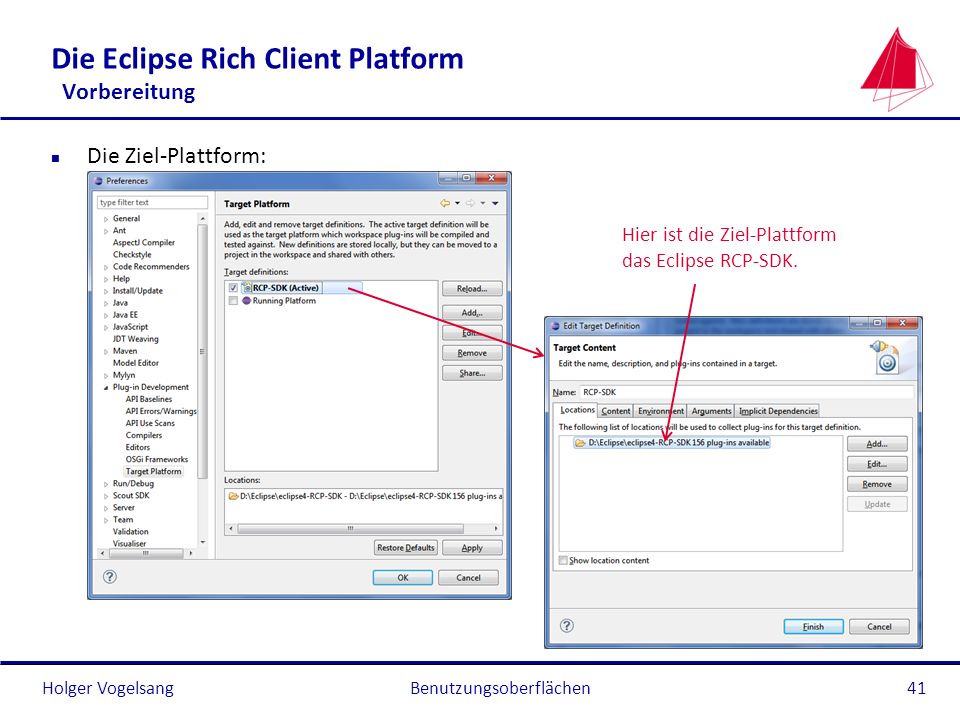This screenshot has width=960, height=720.
Task: Open the view menu dropdown in Target Platform header
Action: pyautogui.click(x=495, y=203)
